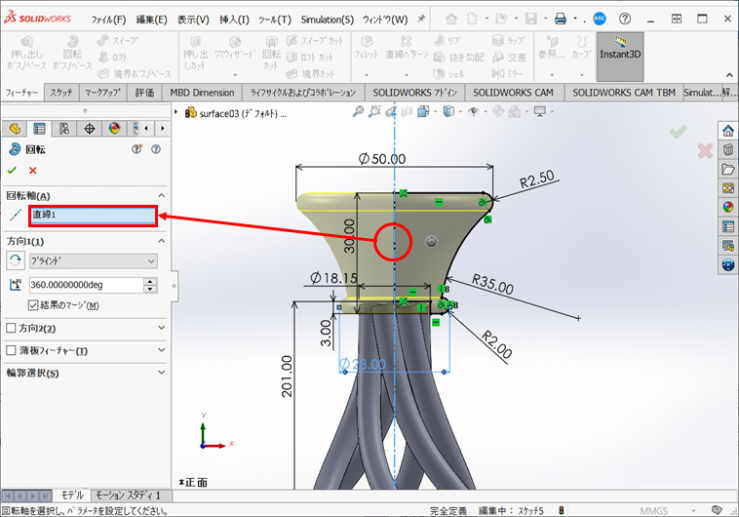739x517 pixels.
Task: Open the DimXpertManager crosshair tab icon
Action: pos(89,128)
